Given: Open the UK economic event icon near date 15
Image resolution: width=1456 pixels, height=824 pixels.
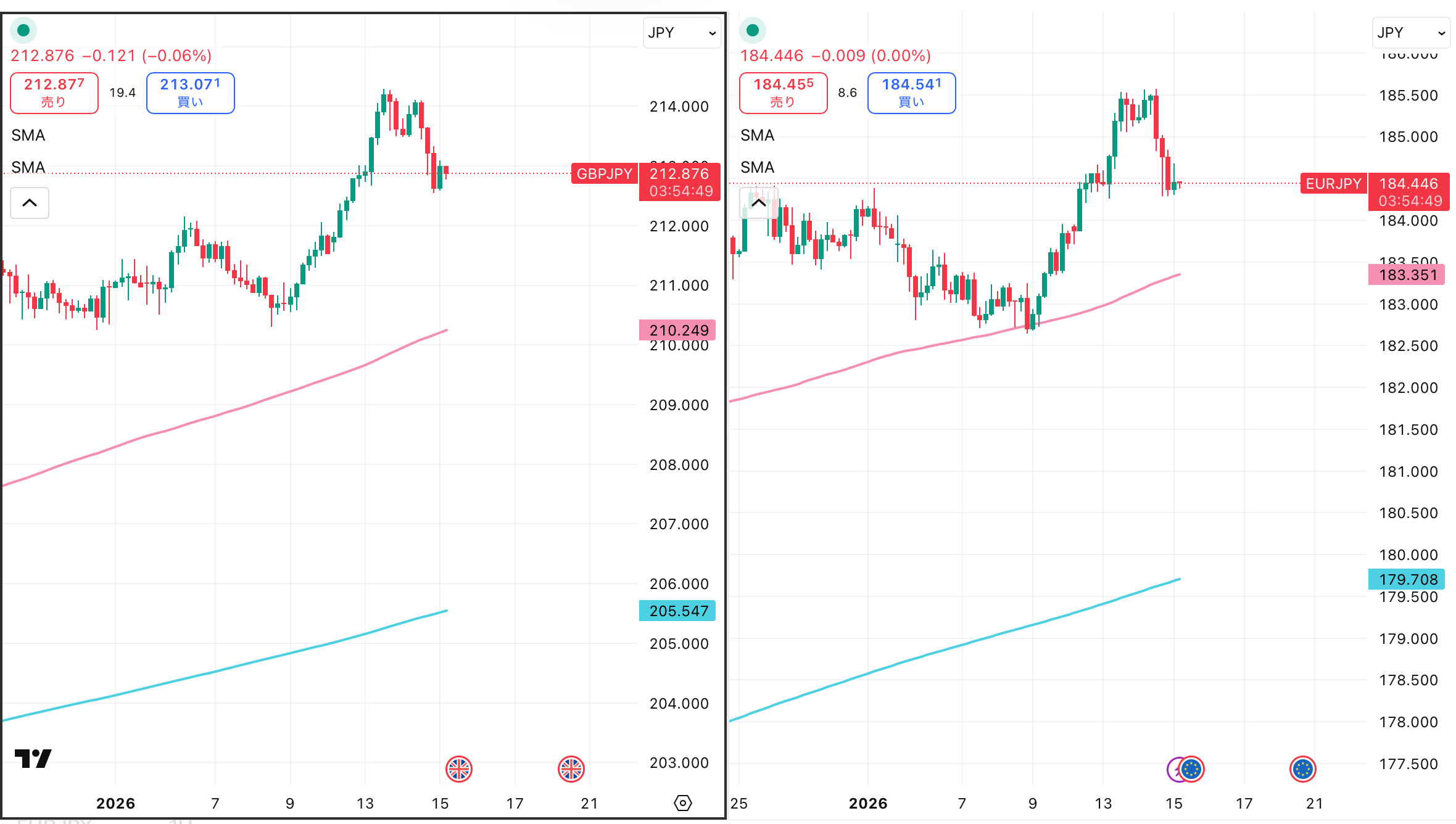Looking at the screenshot, I should pyautogui.click(x=459, y=769).
